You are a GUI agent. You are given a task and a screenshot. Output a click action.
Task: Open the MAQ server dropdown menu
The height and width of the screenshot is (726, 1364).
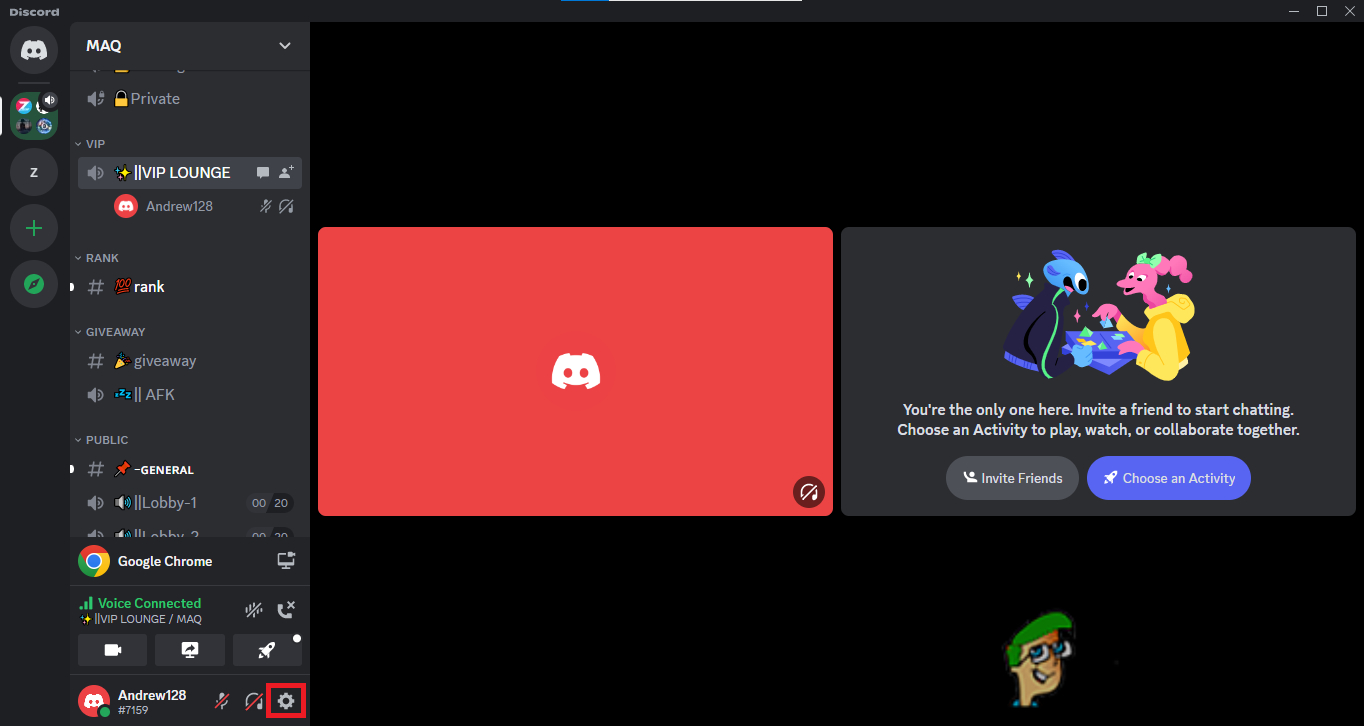click(x=190, y=46)
